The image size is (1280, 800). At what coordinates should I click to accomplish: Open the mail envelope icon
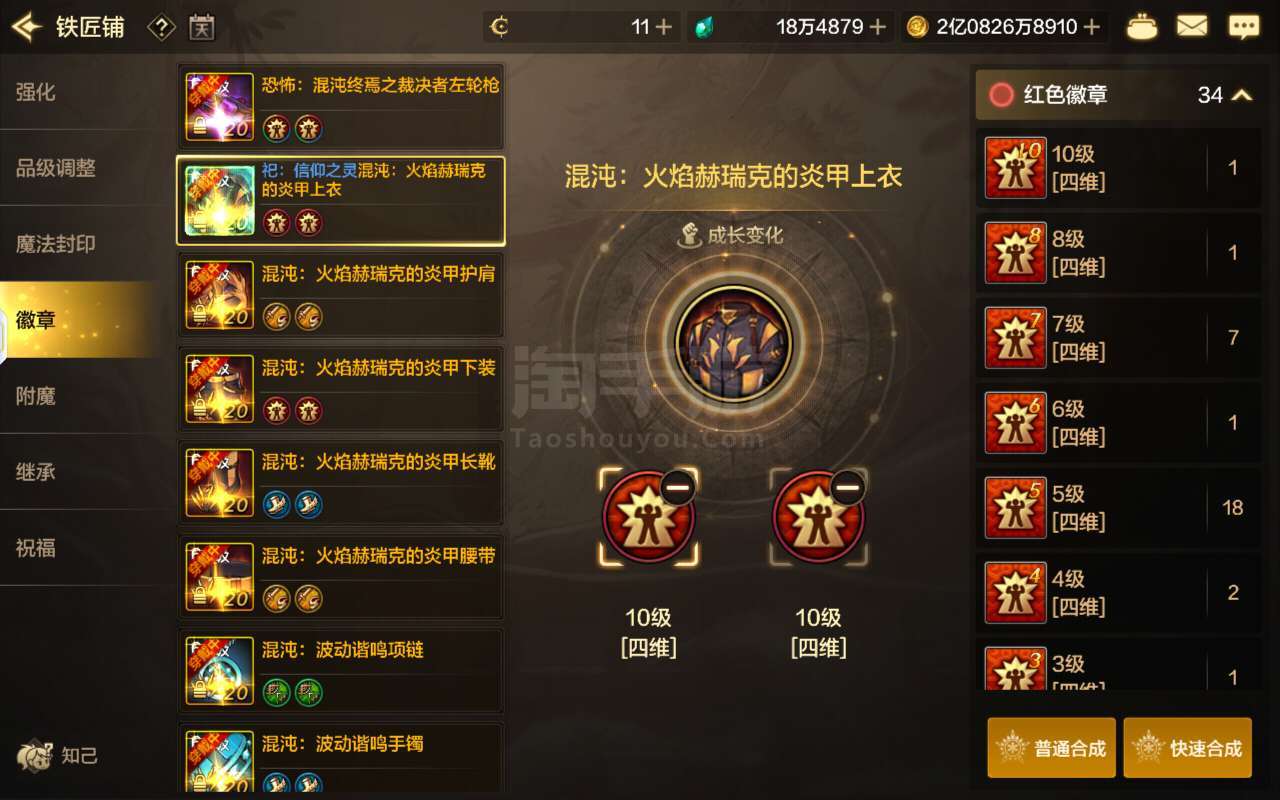click(1192, 27)
